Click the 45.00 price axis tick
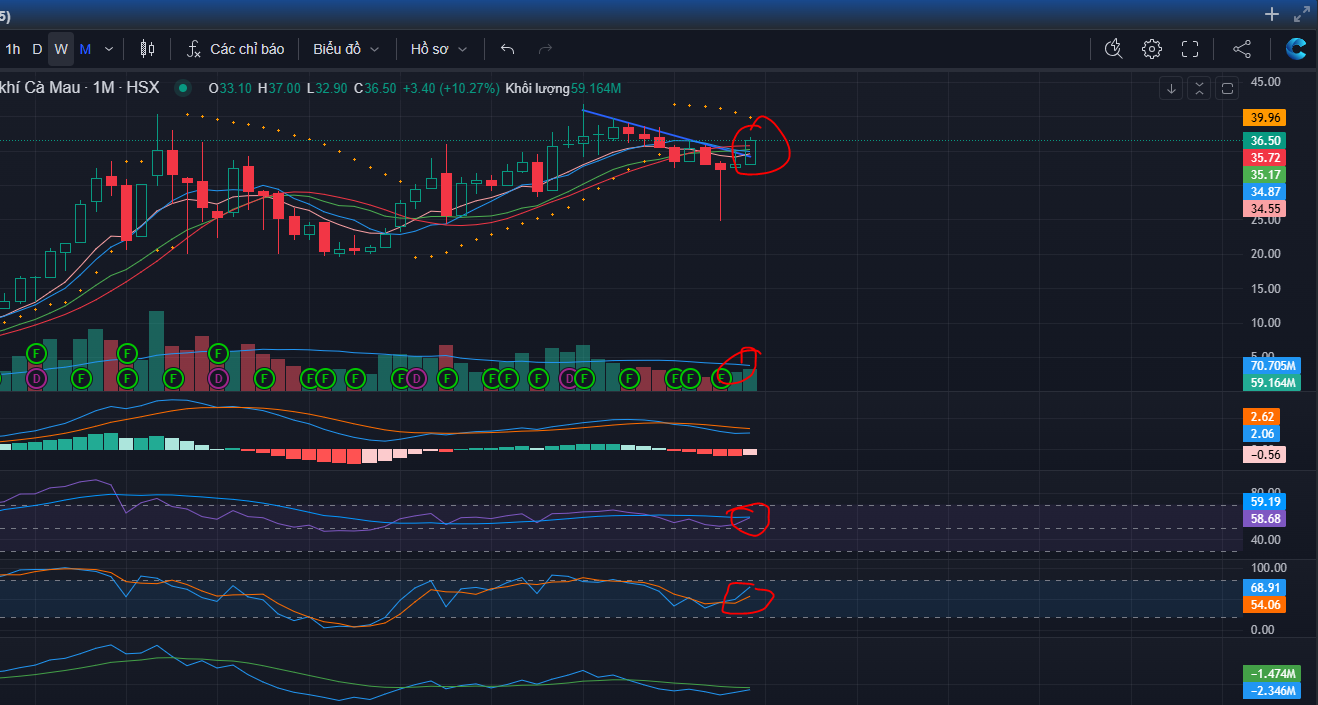1318x705 pixels. 1265,82
